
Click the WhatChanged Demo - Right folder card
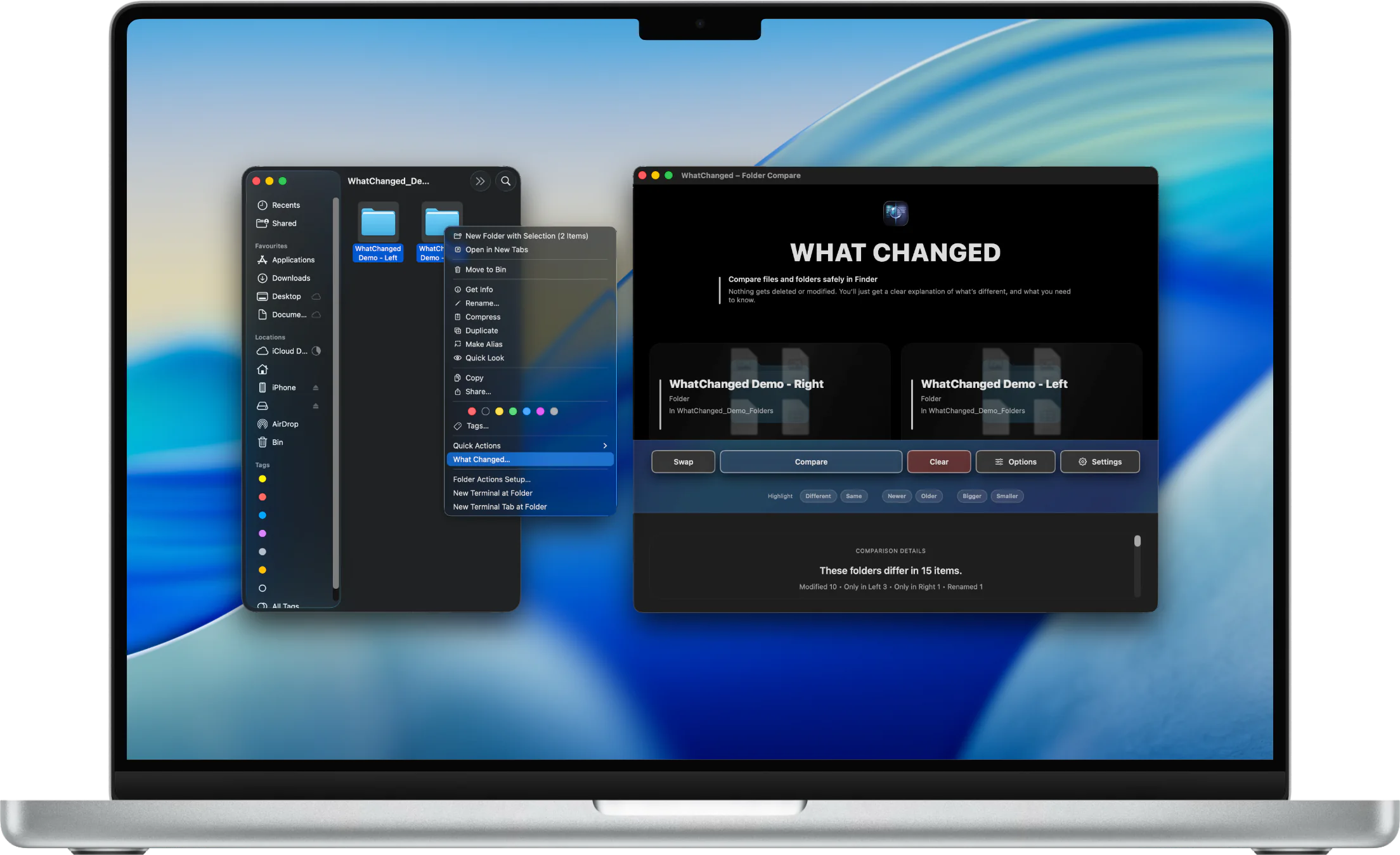point(770,392)
